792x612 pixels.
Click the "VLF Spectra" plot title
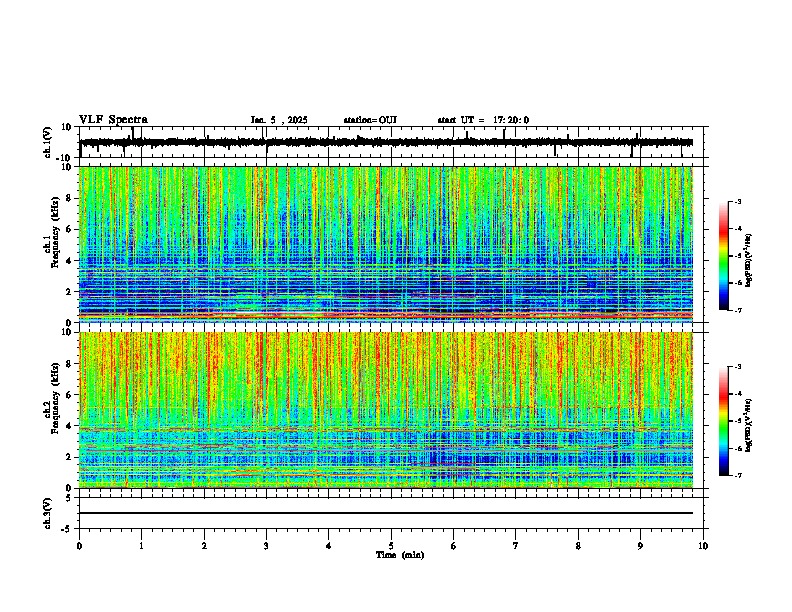113,120
